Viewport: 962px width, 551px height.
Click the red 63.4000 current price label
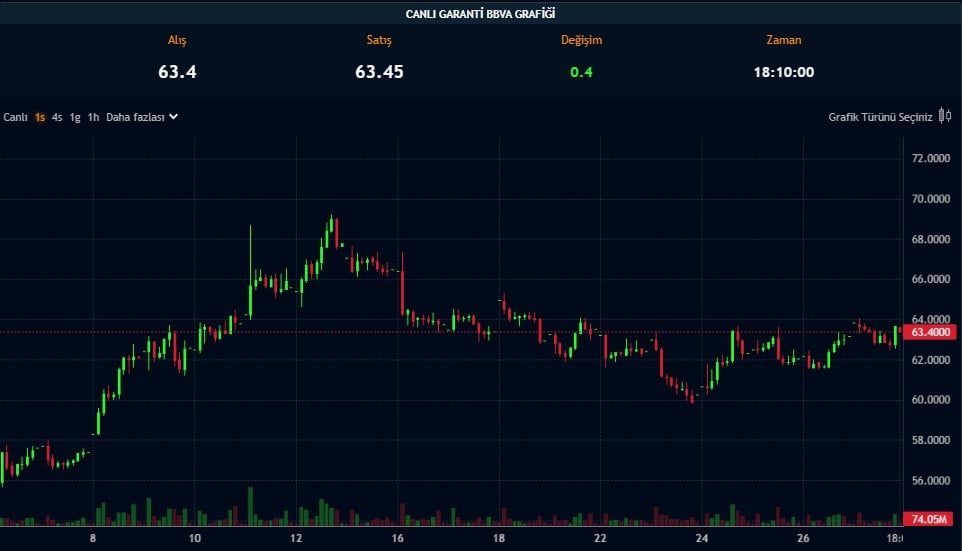pyautogui.click(x=929, y=332)
